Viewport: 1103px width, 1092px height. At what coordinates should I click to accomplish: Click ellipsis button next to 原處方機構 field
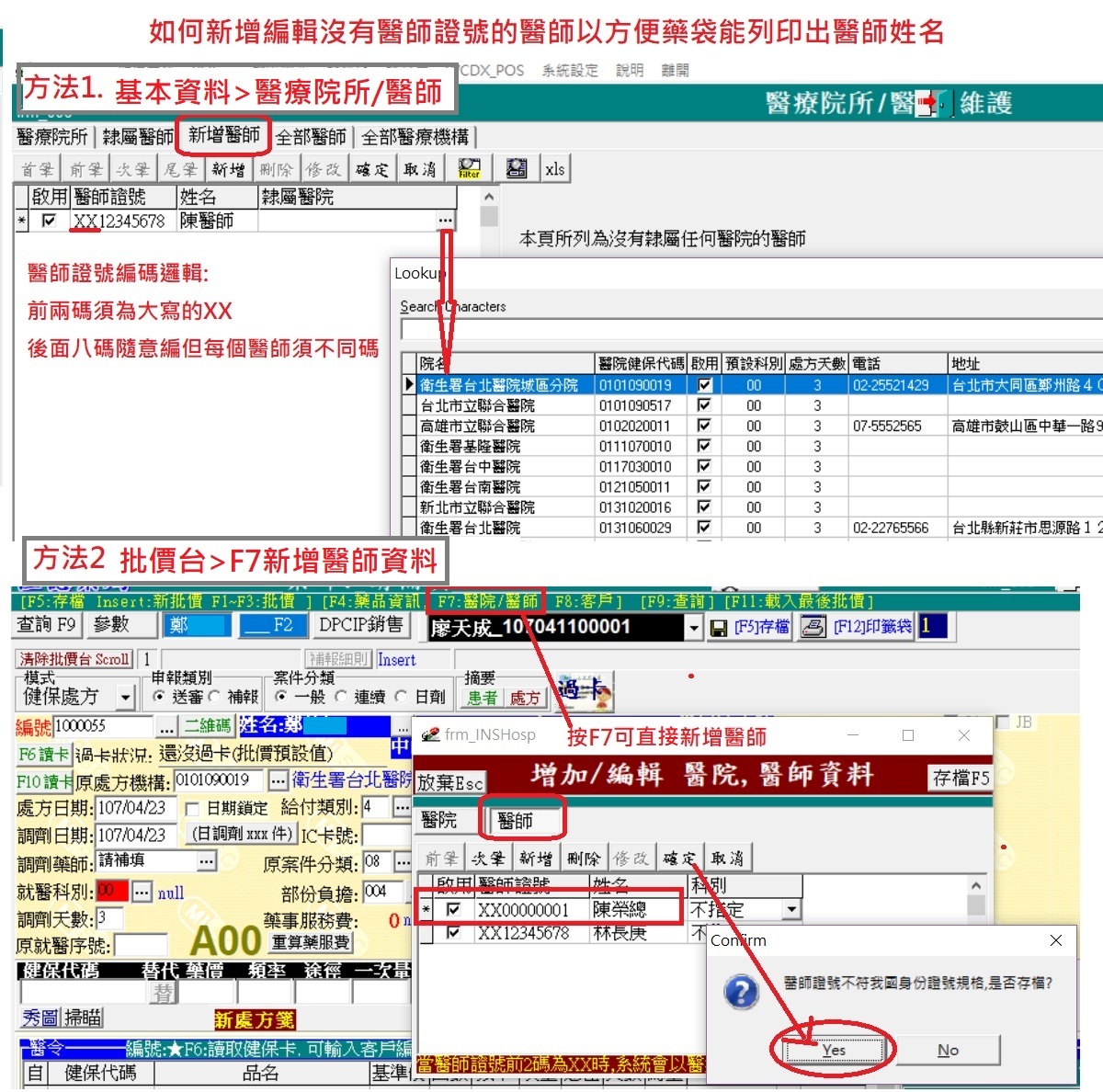click(279, 780)
